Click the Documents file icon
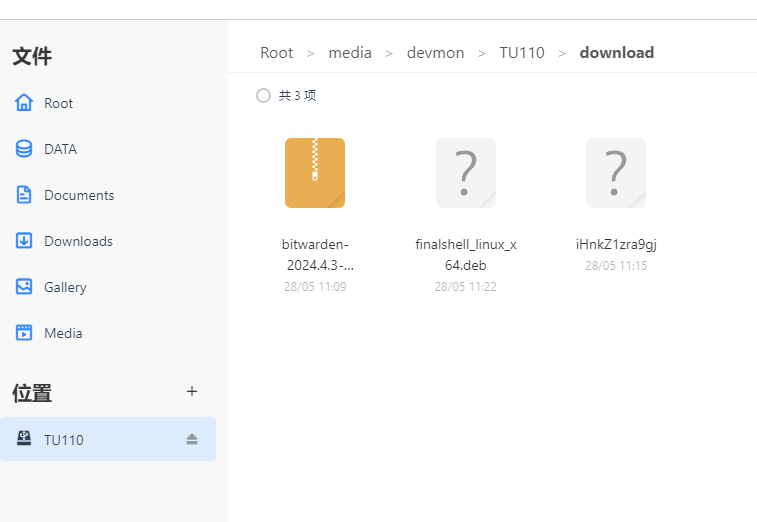Image resolution: width=757 pixels, height=522 pixels. tap(24, 195)
